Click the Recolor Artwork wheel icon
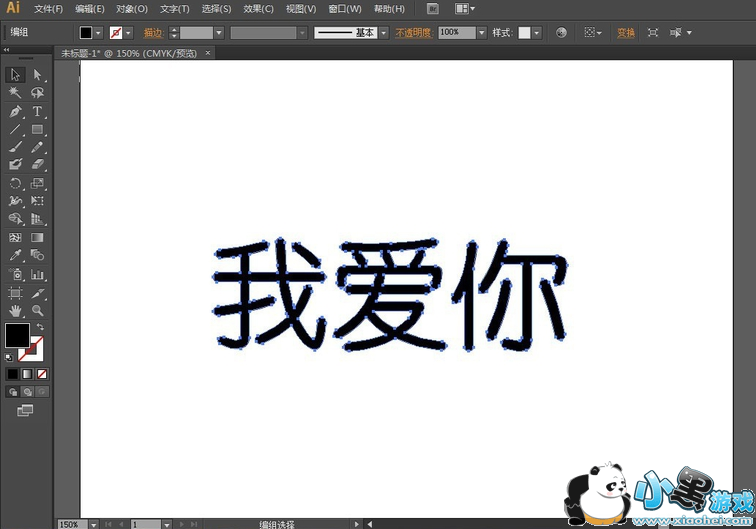The image size is (756, 529). 561,33
